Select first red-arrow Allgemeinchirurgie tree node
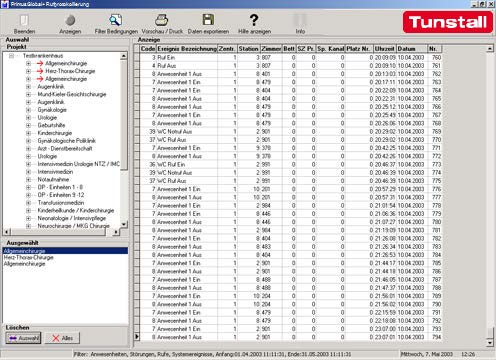Viewport: 496px width, 360px height. [66, 63]
